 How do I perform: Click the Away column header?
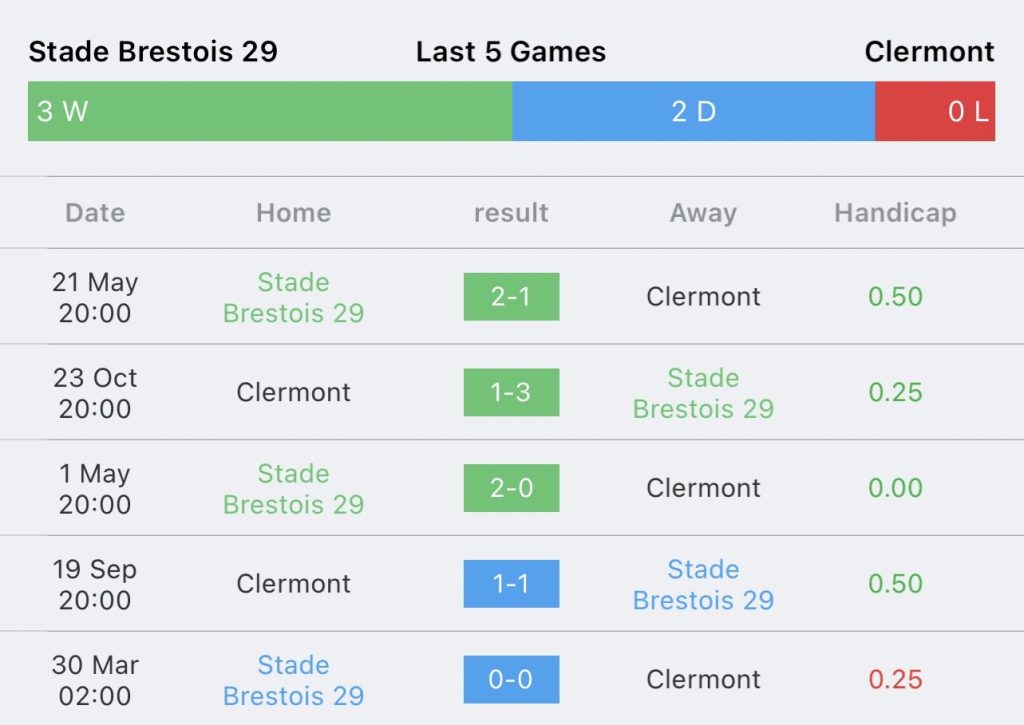(x=703, y=214)
